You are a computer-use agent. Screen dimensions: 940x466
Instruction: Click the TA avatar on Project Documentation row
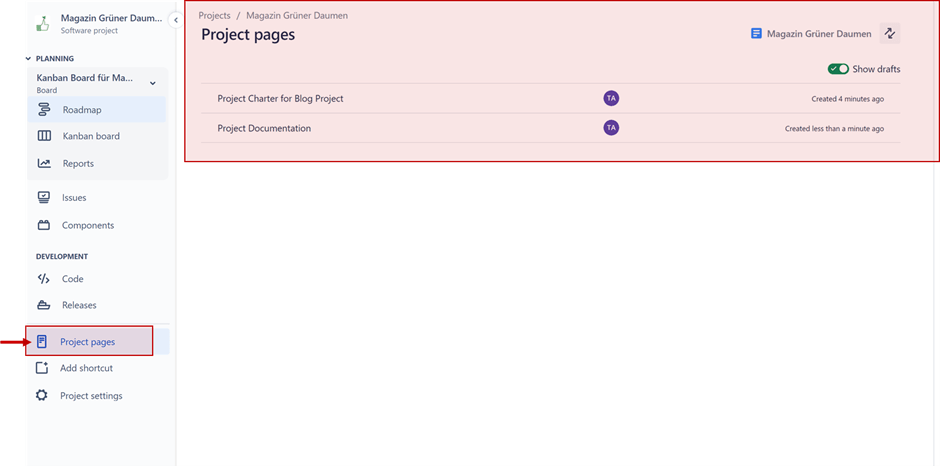[x=611, y=128]
